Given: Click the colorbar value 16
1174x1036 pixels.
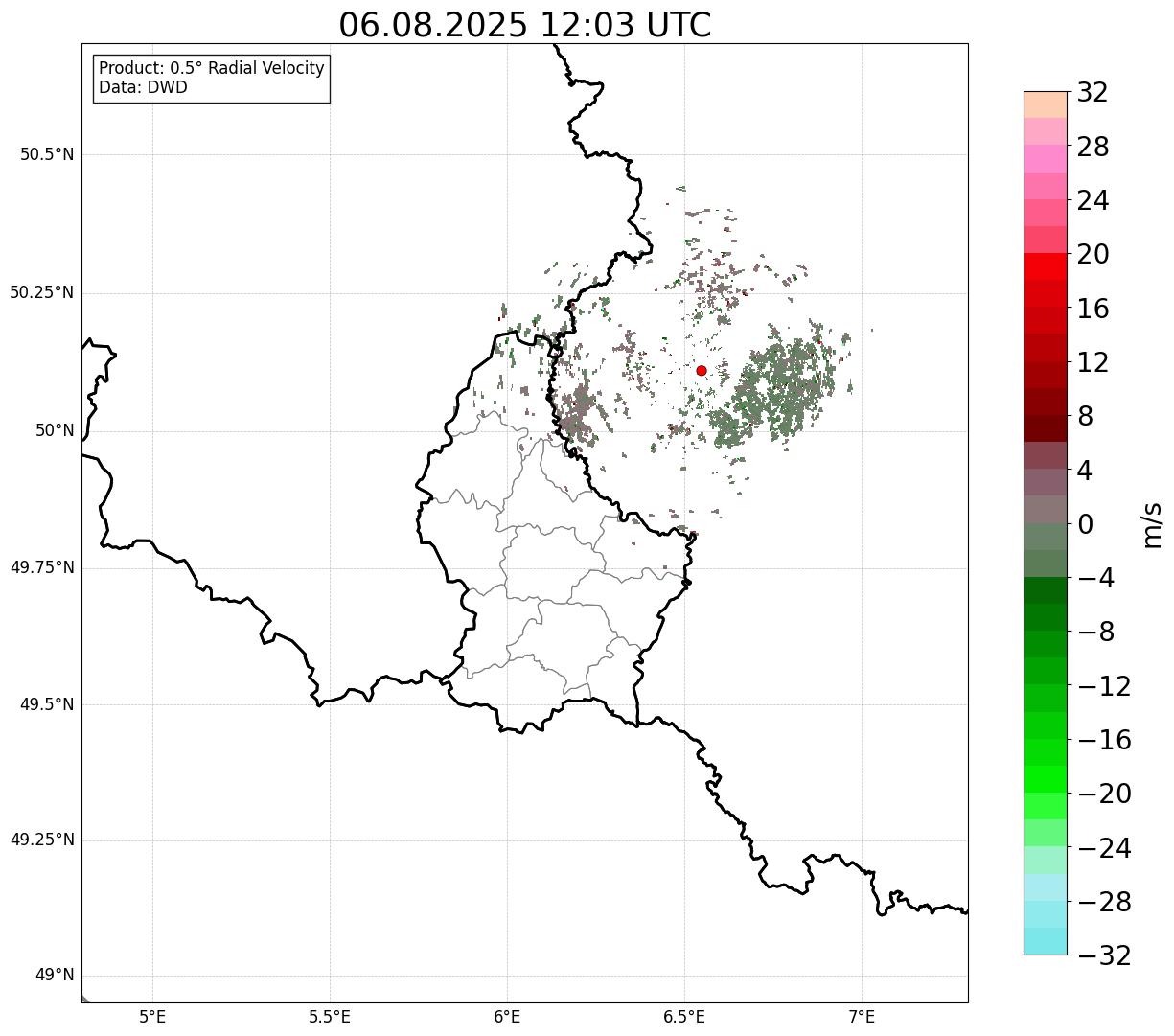Looking at the screenshot, I should (1093, 309).
